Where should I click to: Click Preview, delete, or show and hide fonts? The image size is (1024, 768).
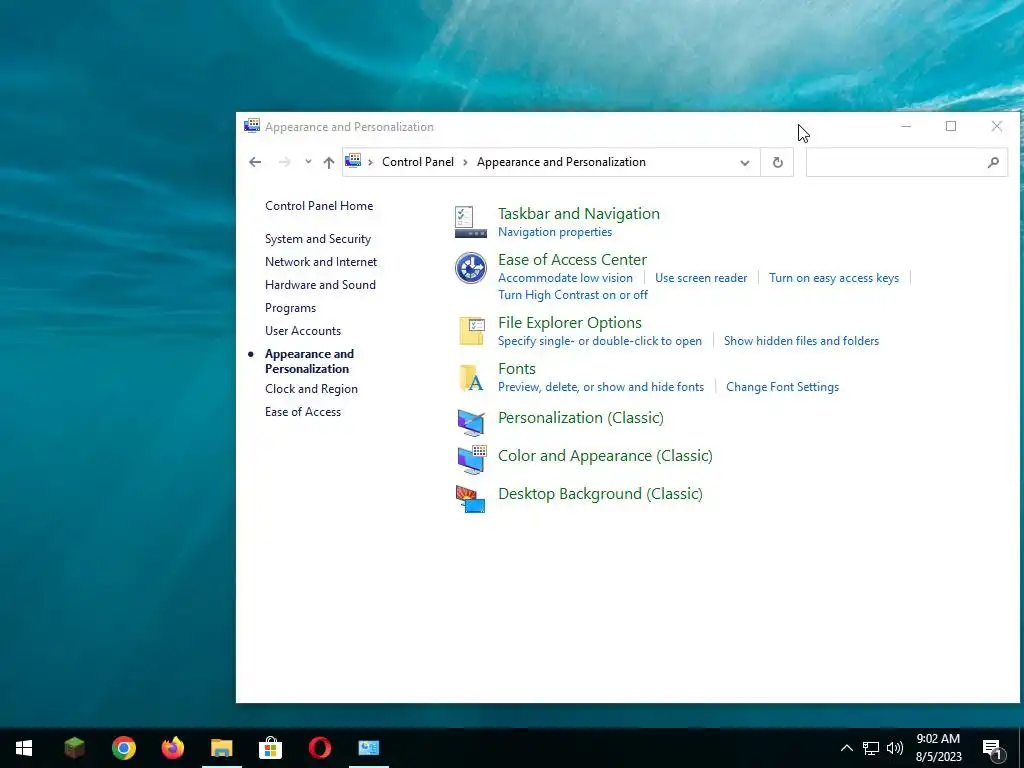tap(601, 387)
